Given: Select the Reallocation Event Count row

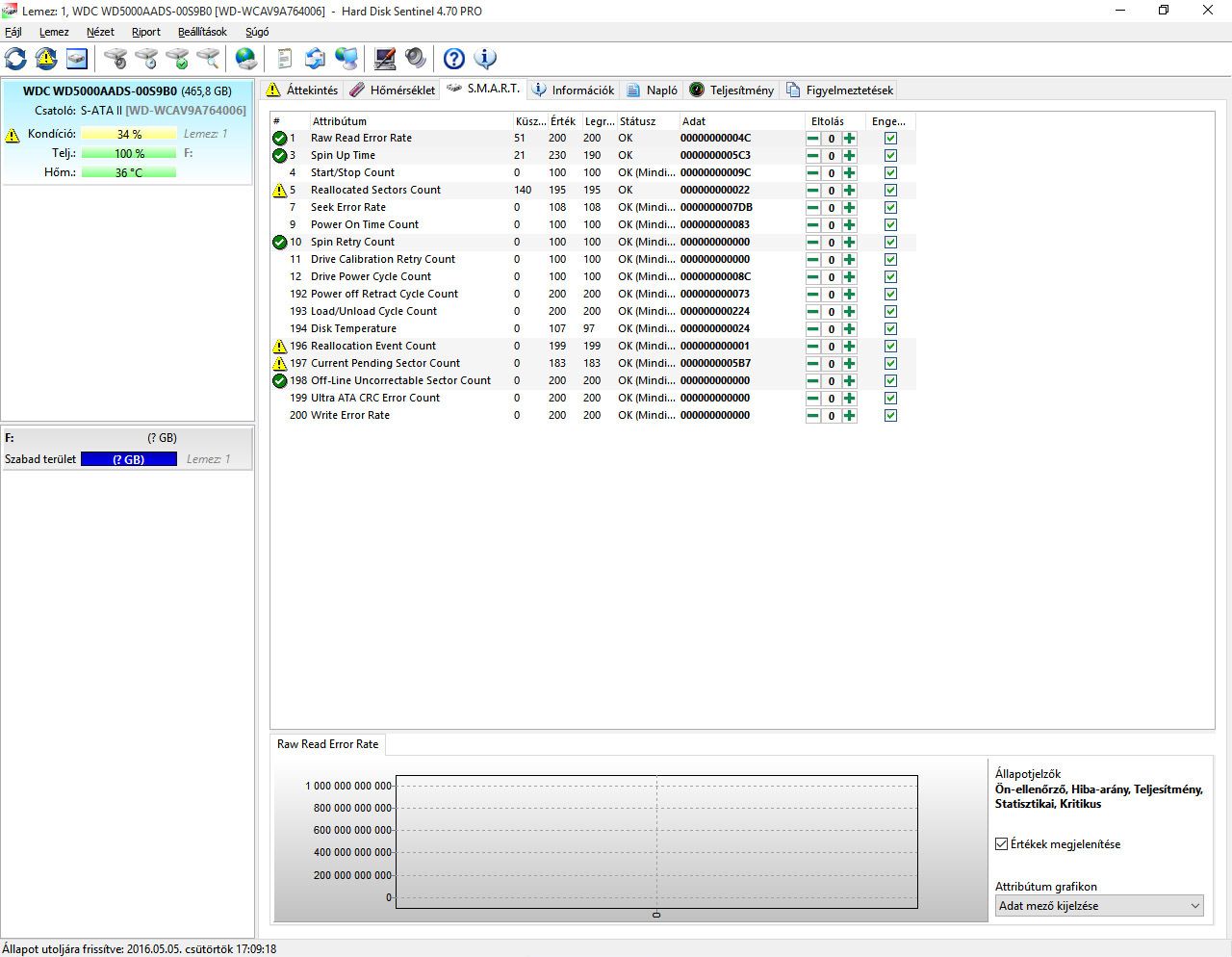Looking at the screenshot, I should coord(593,347).
